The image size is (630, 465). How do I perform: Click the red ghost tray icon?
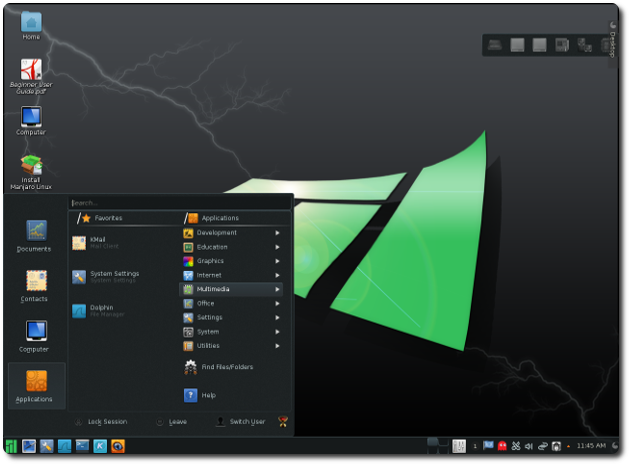click(502, 446)
